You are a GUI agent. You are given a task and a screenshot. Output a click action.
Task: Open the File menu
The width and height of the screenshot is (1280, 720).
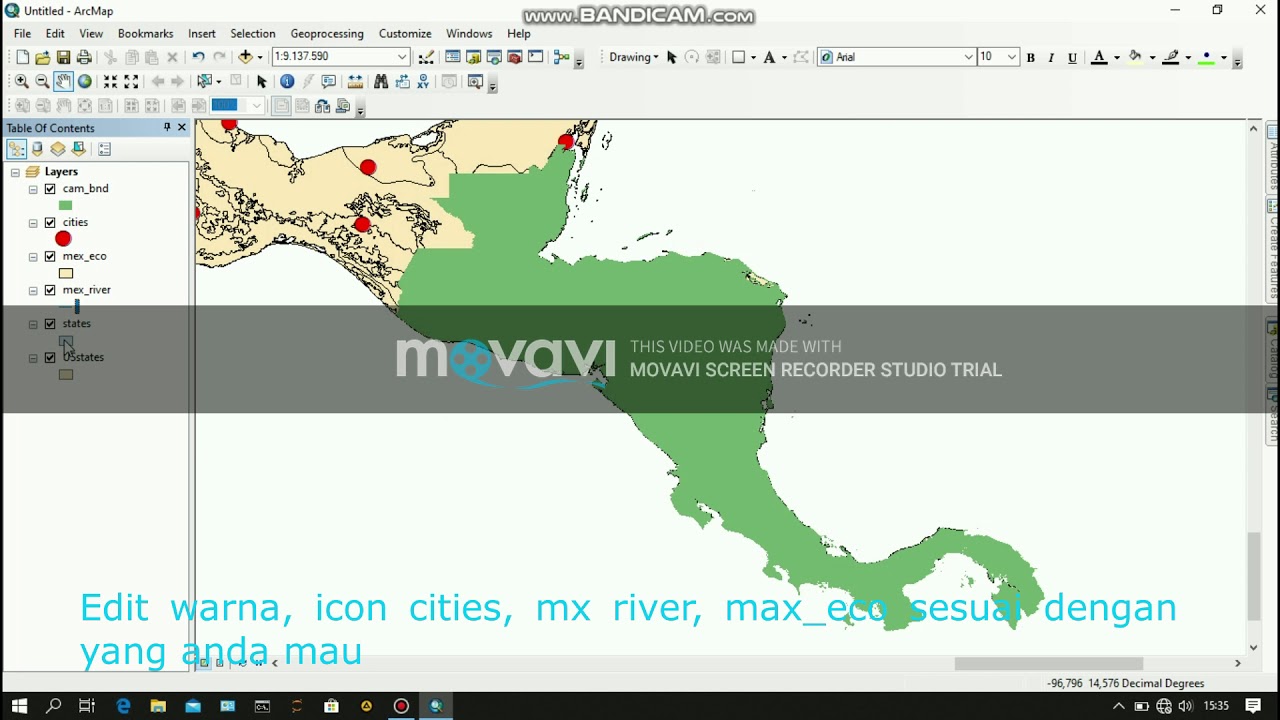pos(22,33)
